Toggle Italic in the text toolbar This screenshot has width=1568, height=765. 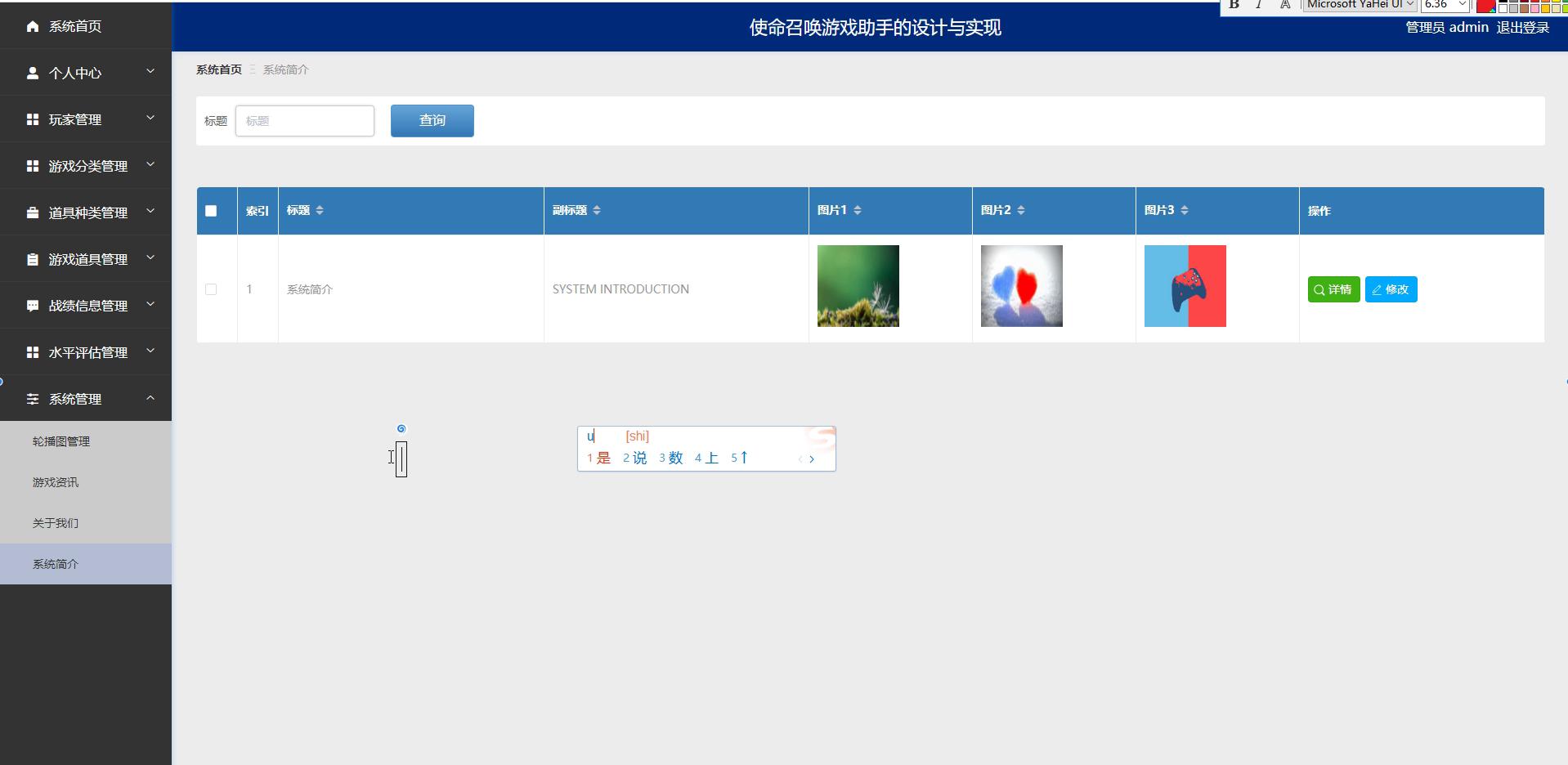(x=1259, y=4)
